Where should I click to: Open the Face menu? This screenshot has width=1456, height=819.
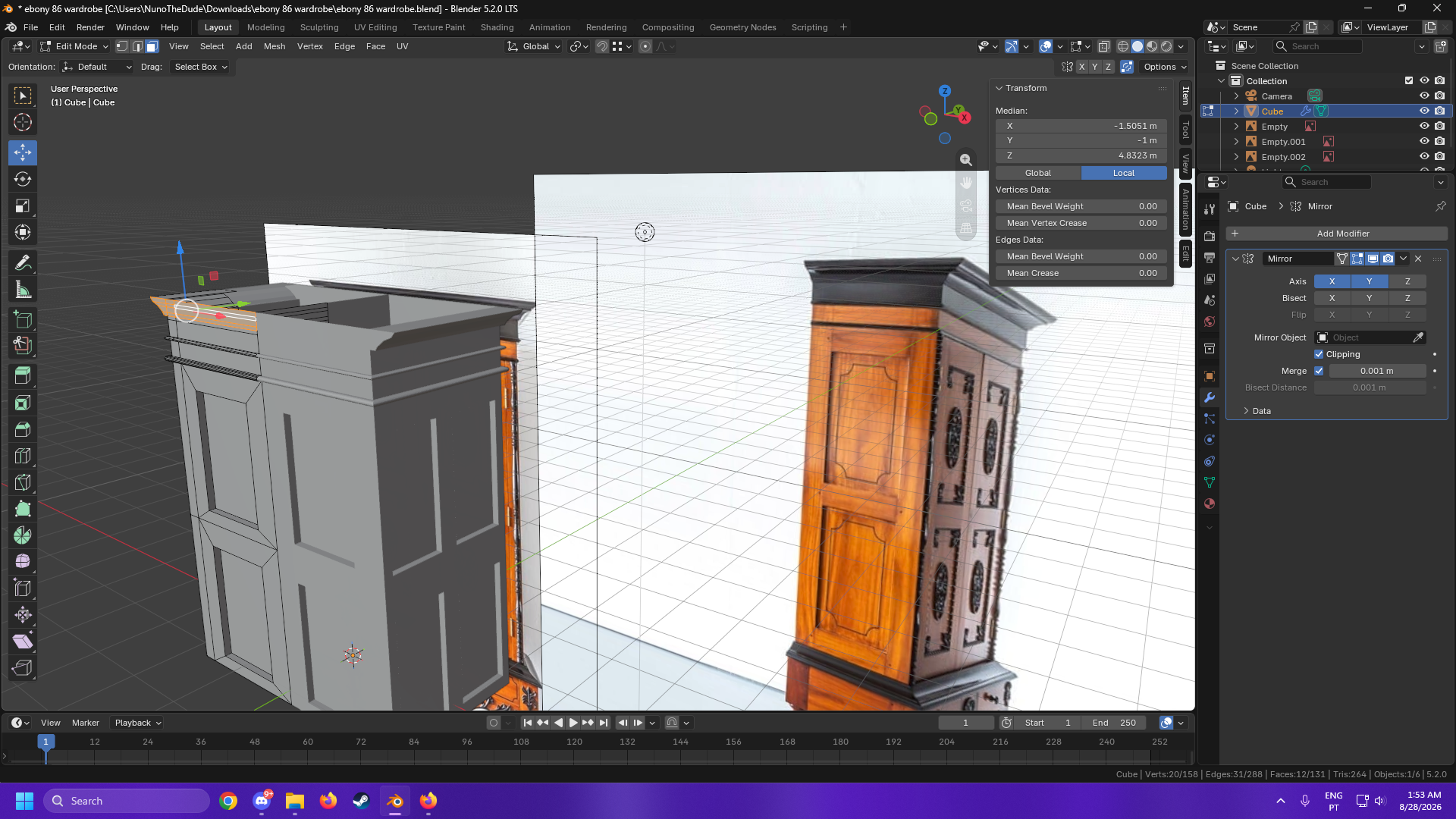(x=375, y=46)
